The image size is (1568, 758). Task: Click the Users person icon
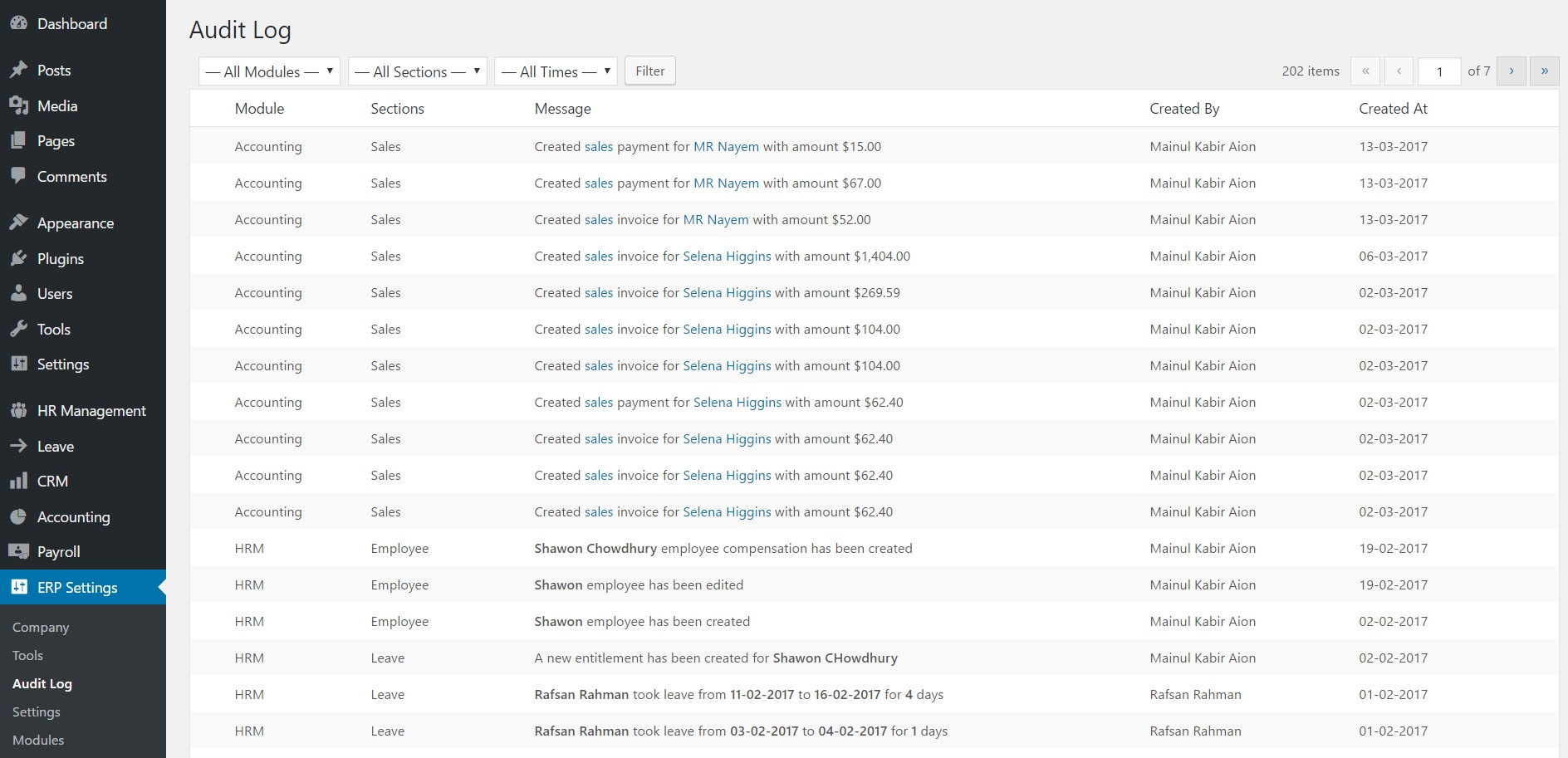[x=18, y=293]
